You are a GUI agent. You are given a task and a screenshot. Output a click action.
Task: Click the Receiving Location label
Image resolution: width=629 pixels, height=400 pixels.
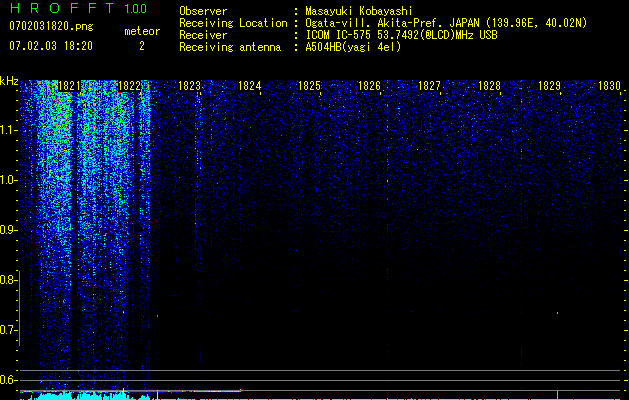tap(233, 23)
